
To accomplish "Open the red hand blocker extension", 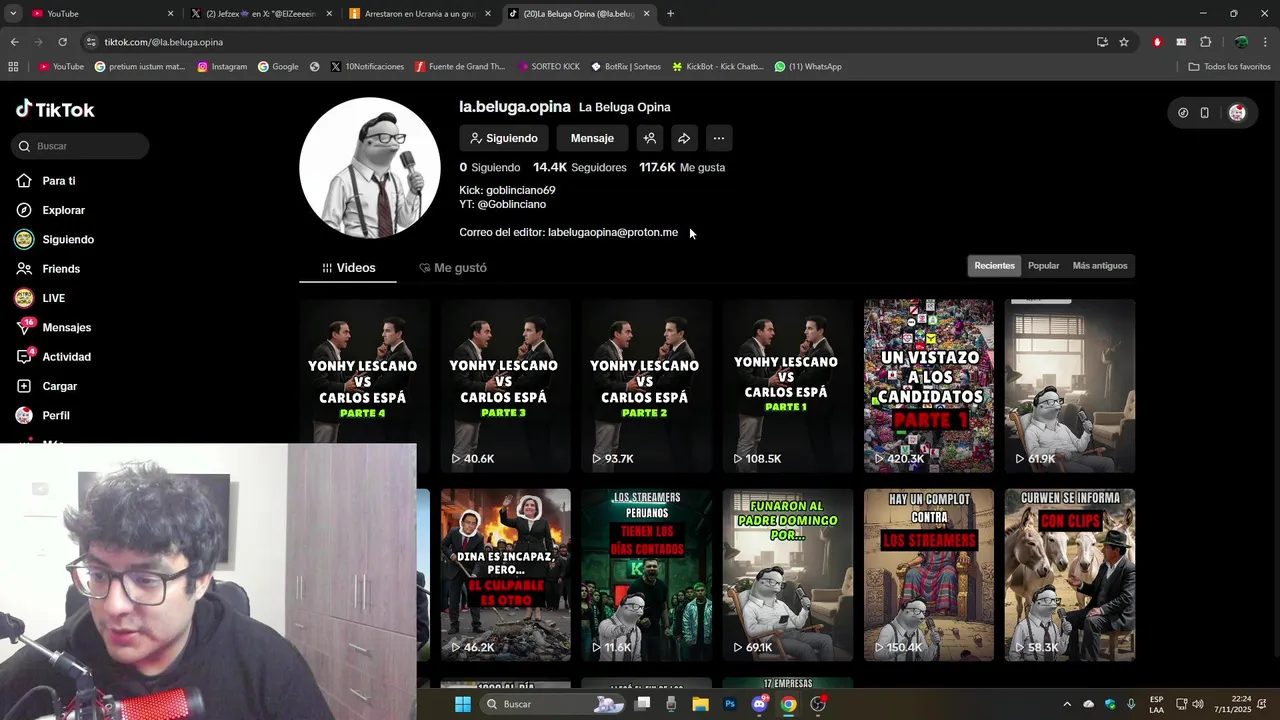I will tap(1157, 42).
